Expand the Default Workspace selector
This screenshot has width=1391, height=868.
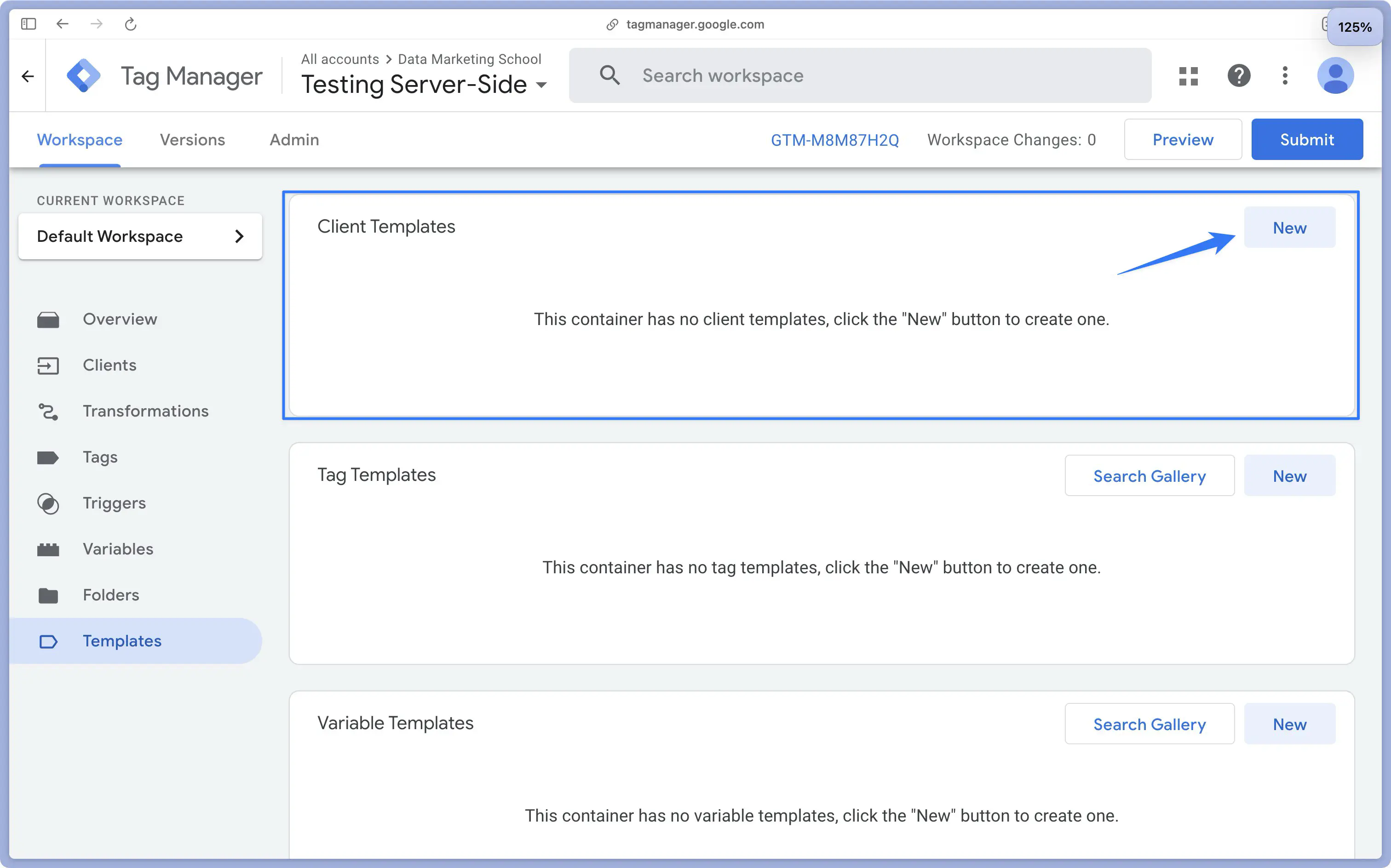pyautogui.click(x=139, y=236)
